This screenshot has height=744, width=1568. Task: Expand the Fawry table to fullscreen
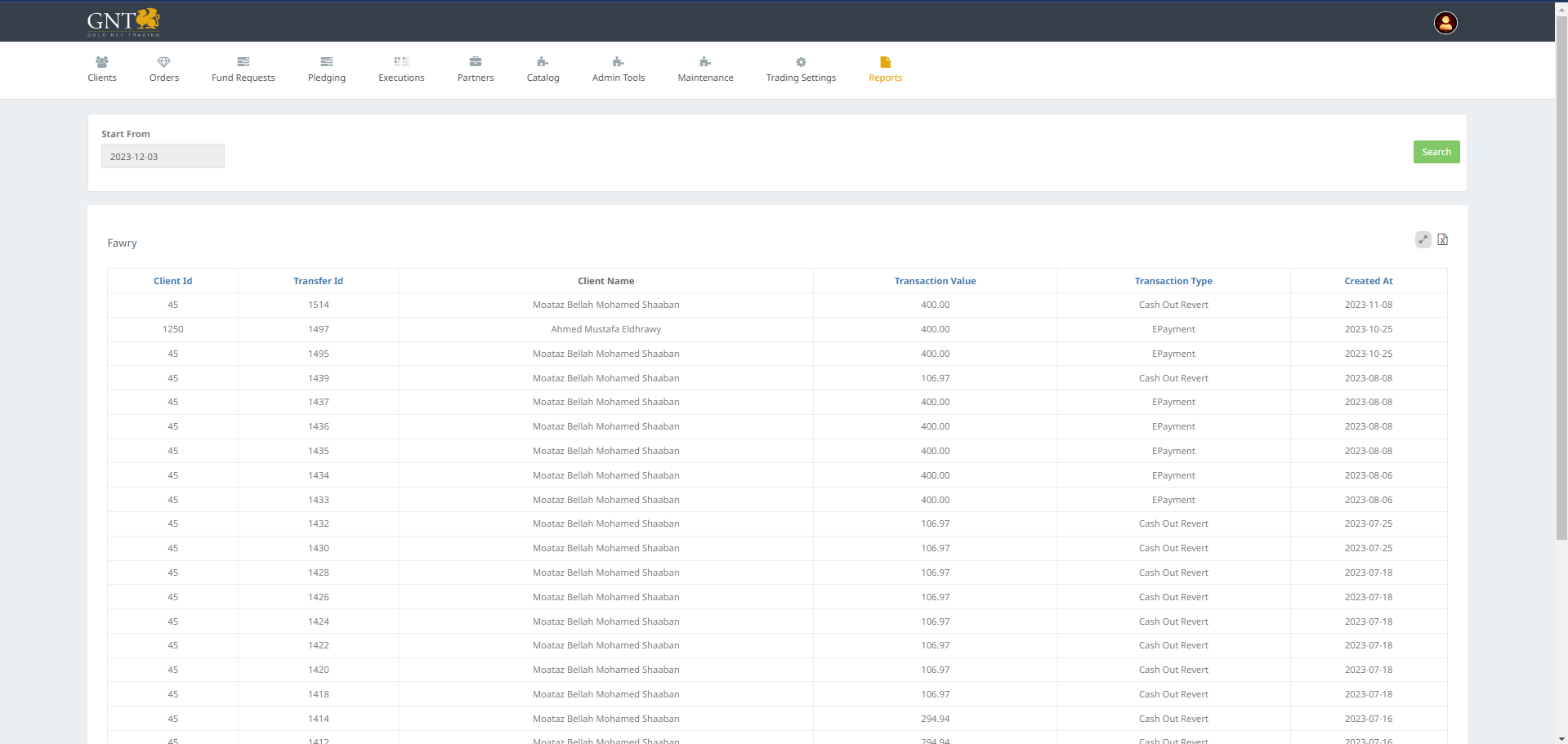1423,239
